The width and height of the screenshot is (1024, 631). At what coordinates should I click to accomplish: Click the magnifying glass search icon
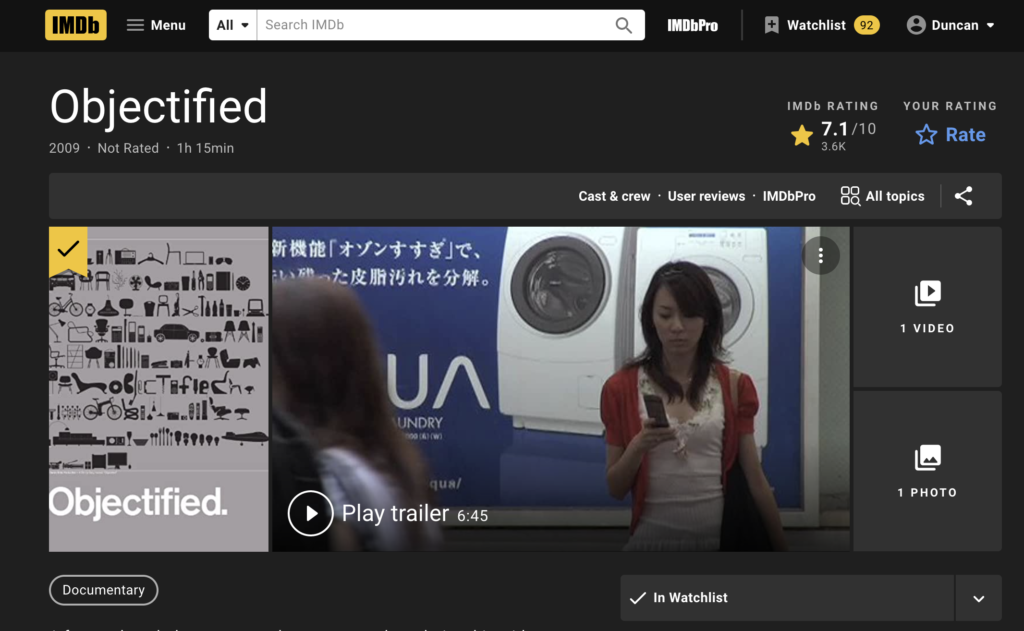click(624, 25)
